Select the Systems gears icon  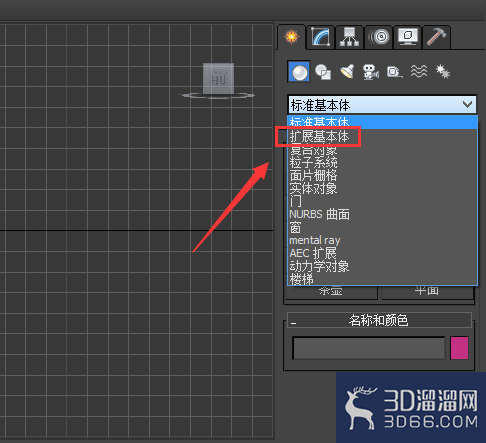pos(443,71)
